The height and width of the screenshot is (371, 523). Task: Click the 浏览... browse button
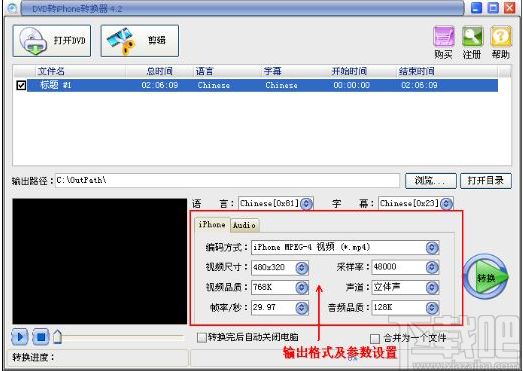(x=430, y=181)
